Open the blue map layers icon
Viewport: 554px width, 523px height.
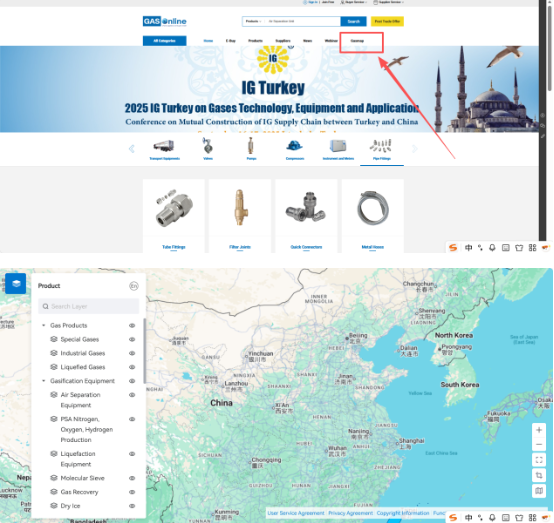(x=16, y=283)
